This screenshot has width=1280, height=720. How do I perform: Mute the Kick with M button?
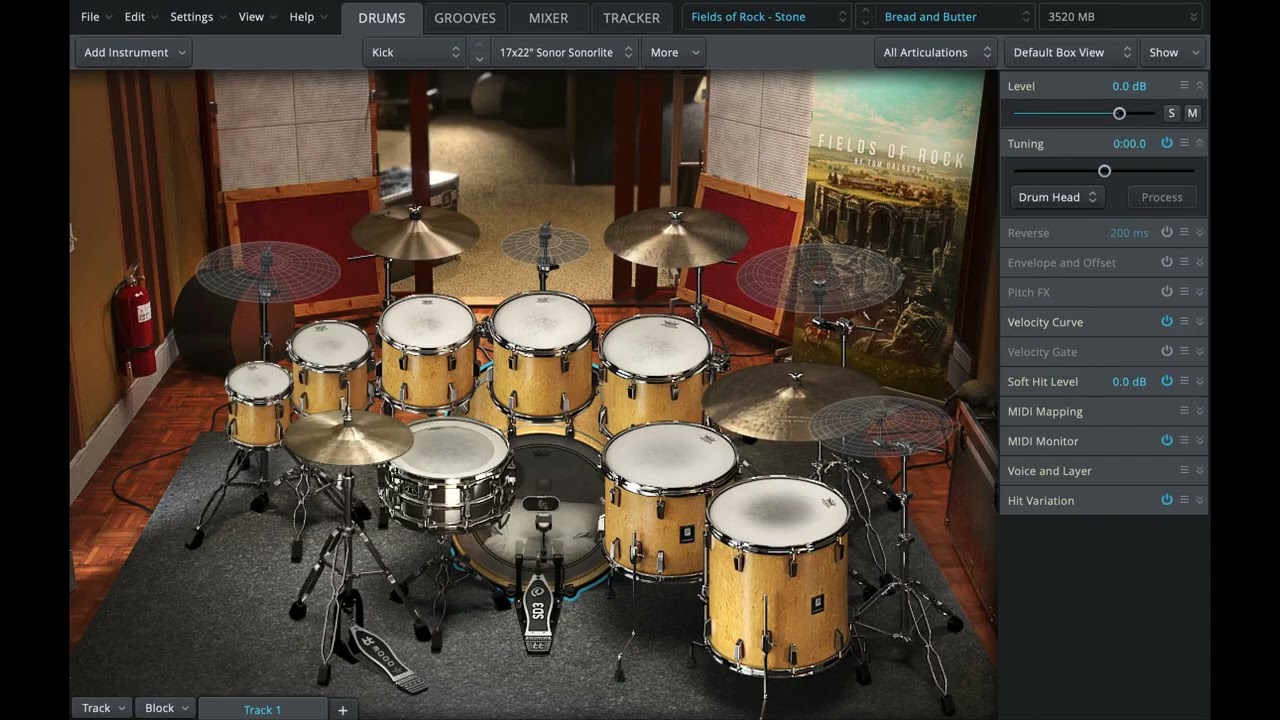pyautogui.click(x=1192, y=113)
